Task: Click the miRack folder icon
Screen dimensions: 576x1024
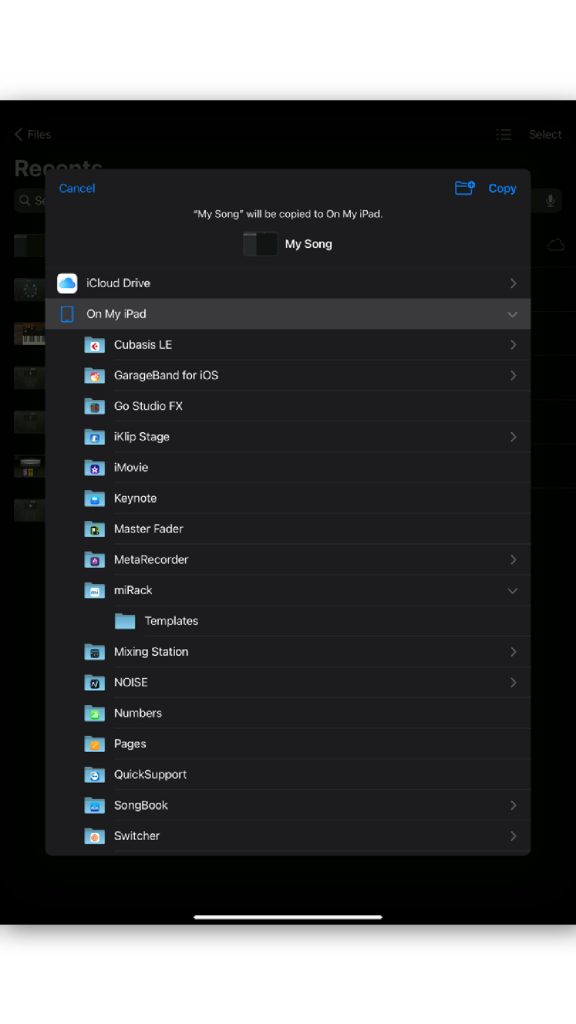Action: point(95,590)
